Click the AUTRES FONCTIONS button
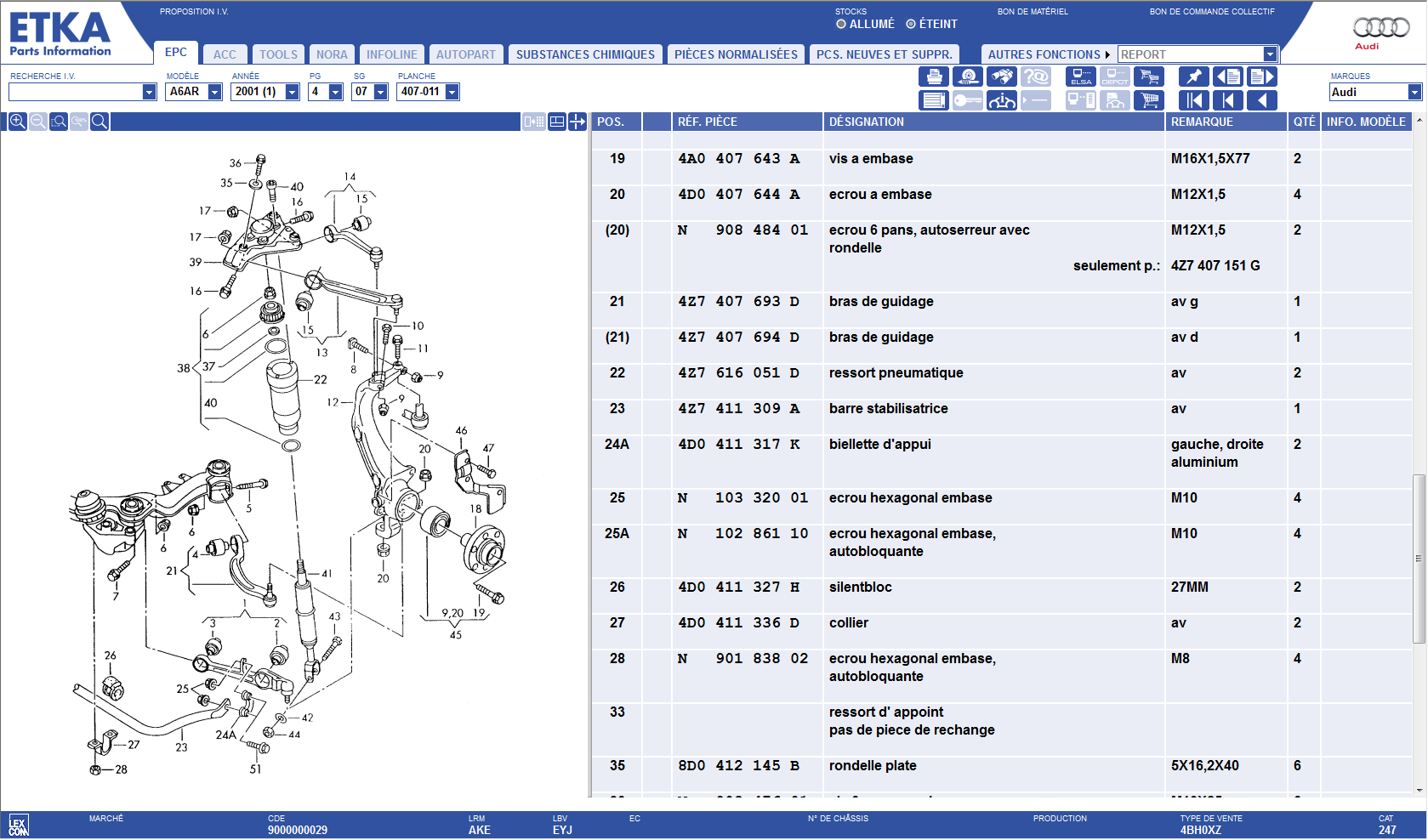This screenshot has height=840, width=1428. pos(1048,54)
